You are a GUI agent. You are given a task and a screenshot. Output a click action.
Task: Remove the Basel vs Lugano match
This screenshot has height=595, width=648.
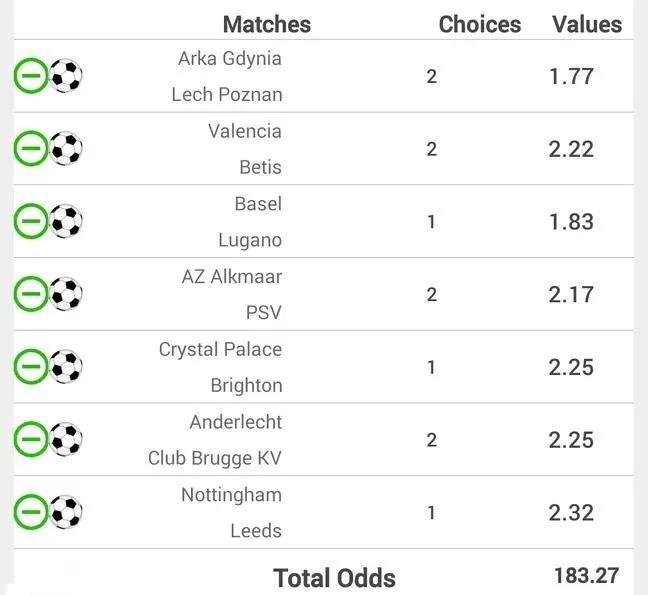coord(30,221)
